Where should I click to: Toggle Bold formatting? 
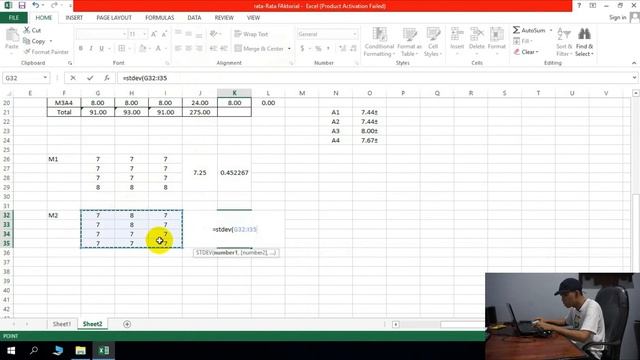click(81, 49)
